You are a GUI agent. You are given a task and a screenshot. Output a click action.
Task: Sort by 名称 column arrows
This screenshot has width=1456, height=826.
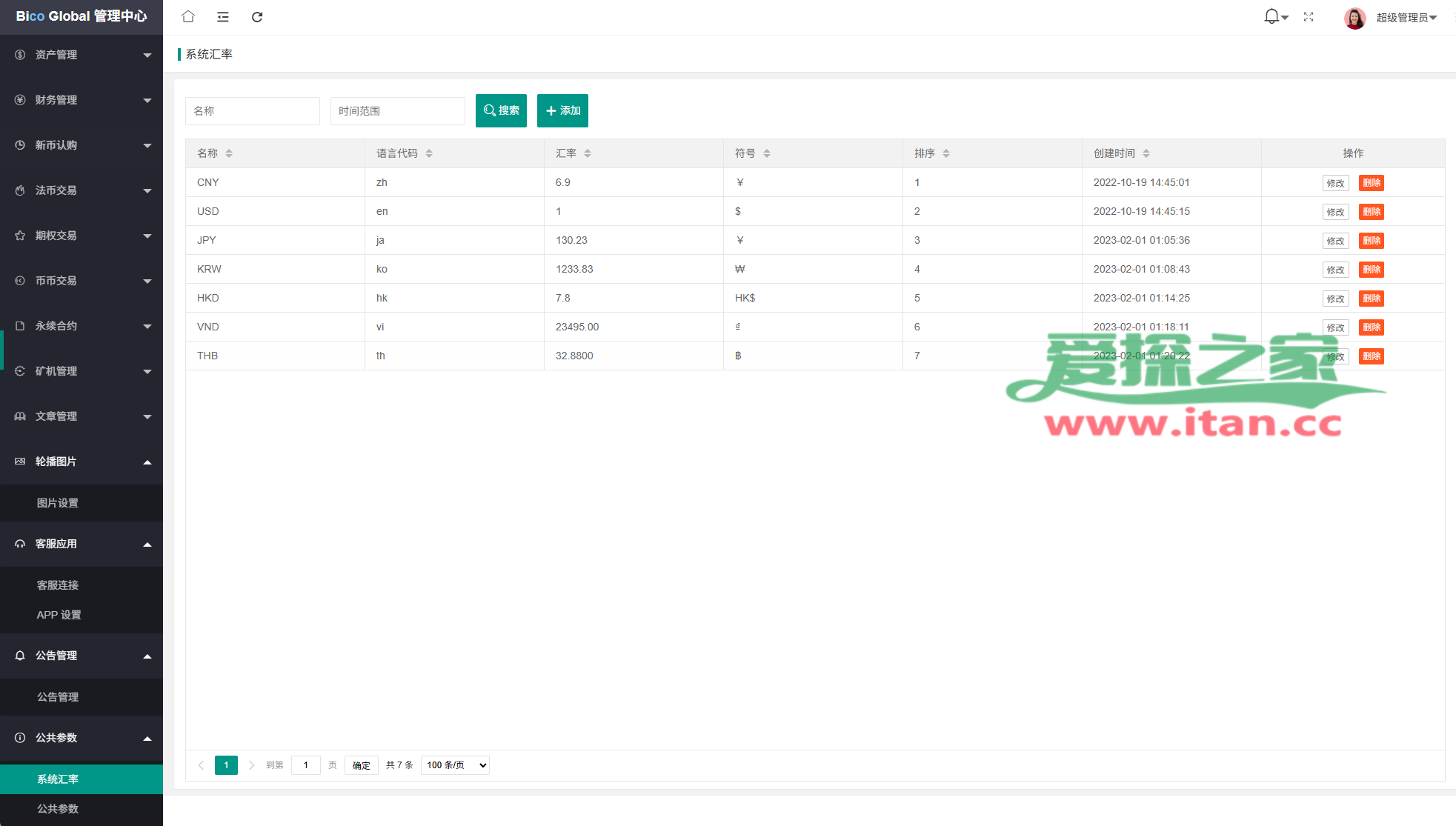tap(229, 153)
